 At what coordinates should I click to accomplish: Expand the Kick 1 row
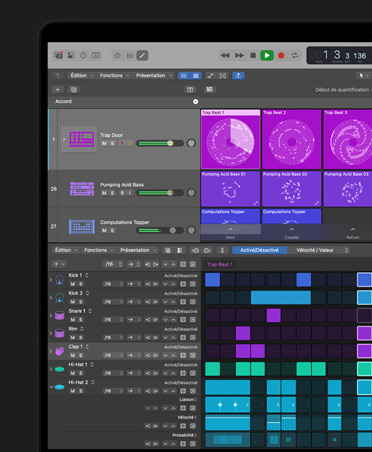pyautogui.click(x=51, y=280)
